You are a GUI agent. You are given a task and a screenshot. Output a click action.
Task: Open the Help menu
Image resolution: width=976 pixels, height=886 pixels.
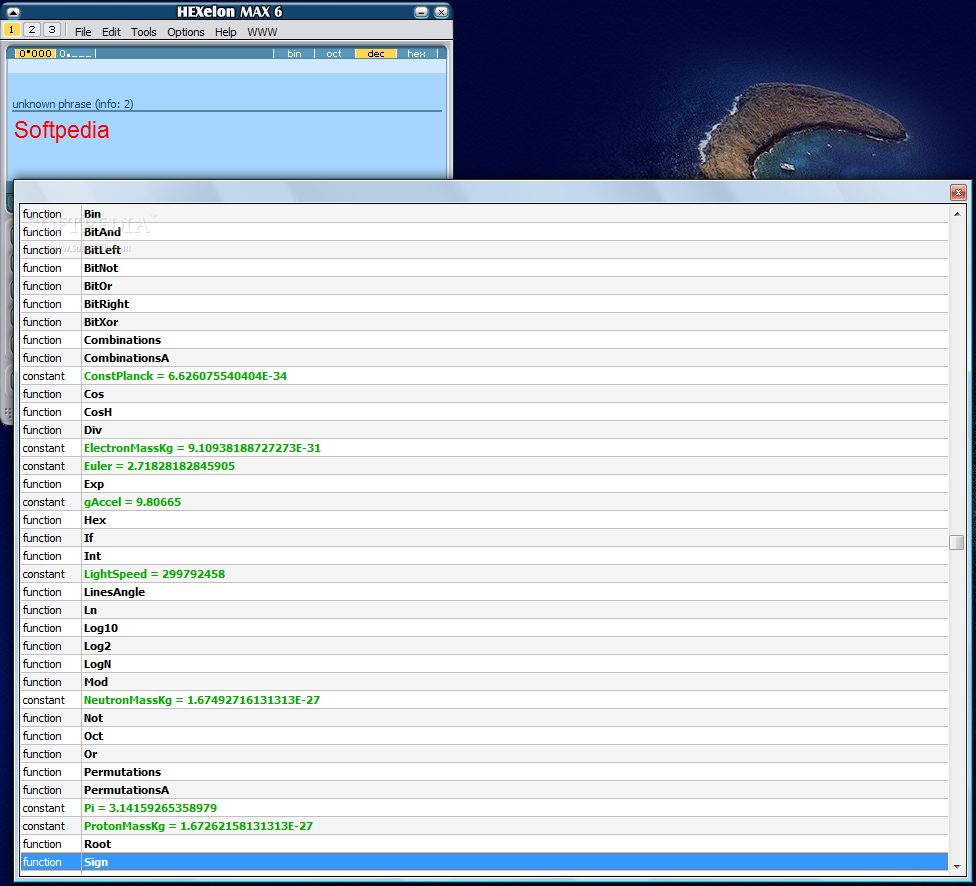[225, 32]
